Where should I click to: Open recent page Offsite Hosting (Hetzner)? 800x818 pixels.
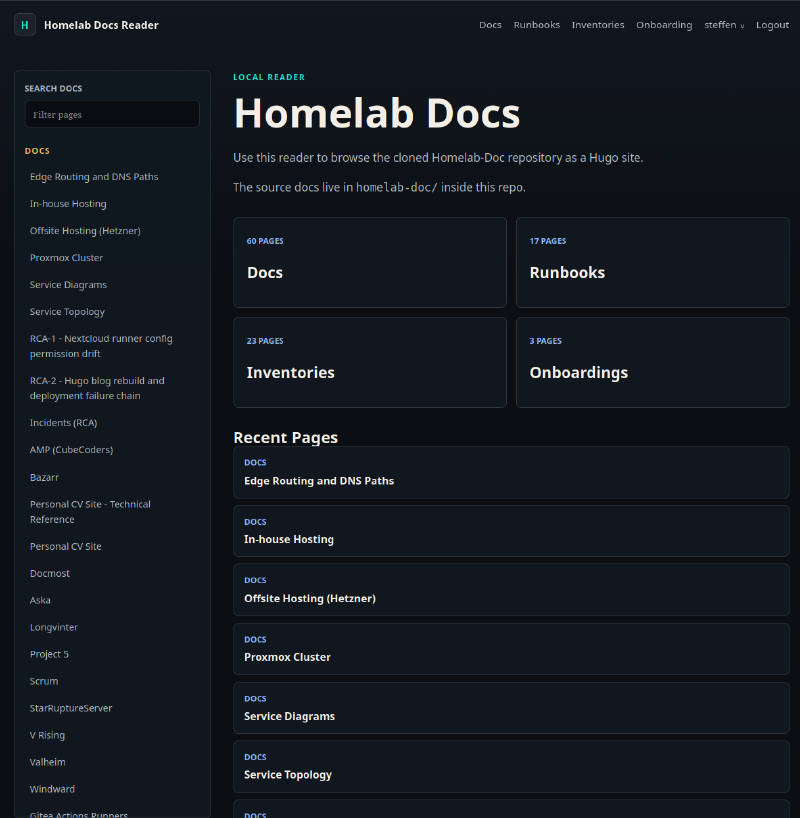[511, 590]
